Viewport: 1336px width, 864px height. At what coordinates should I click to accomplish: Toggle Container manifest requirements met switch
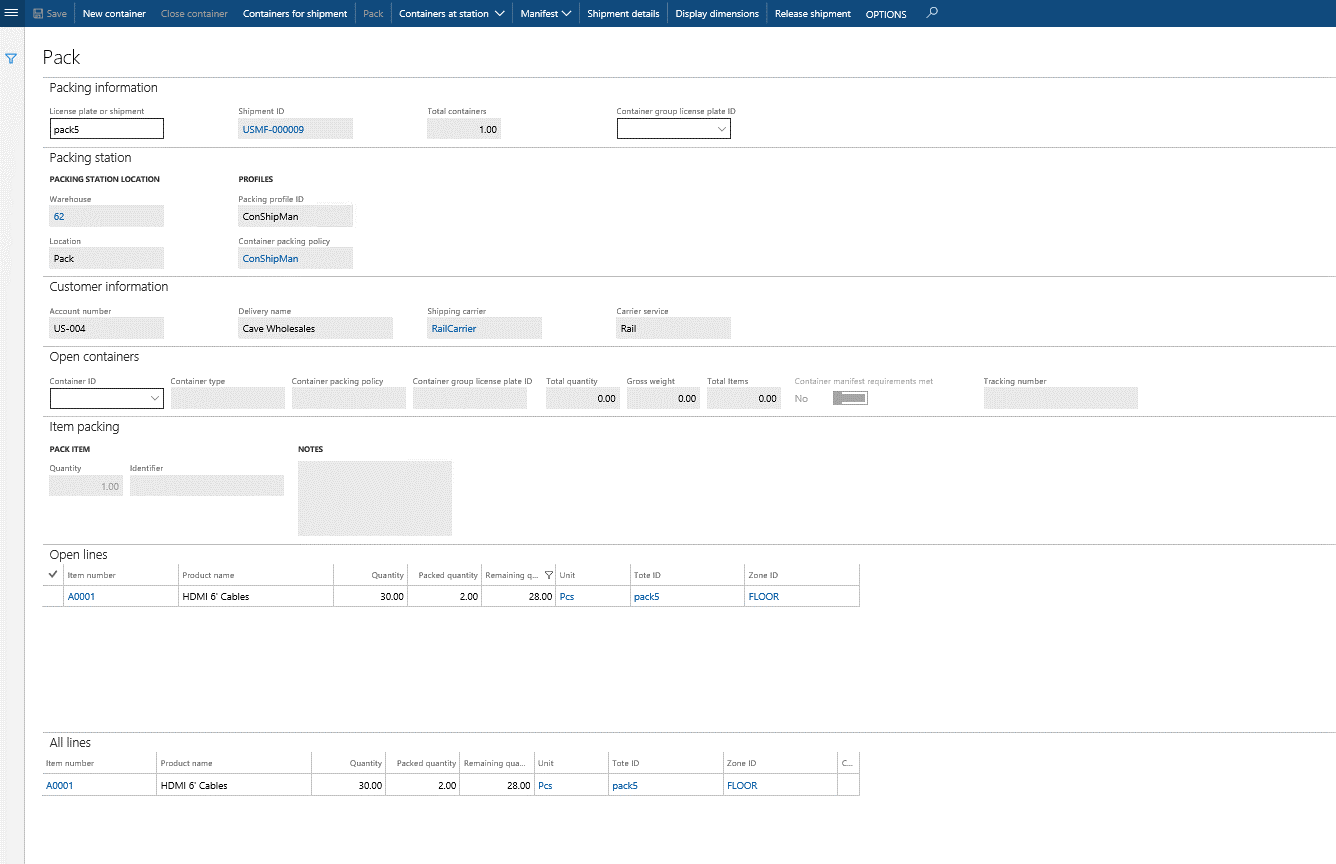pos(850,398)
